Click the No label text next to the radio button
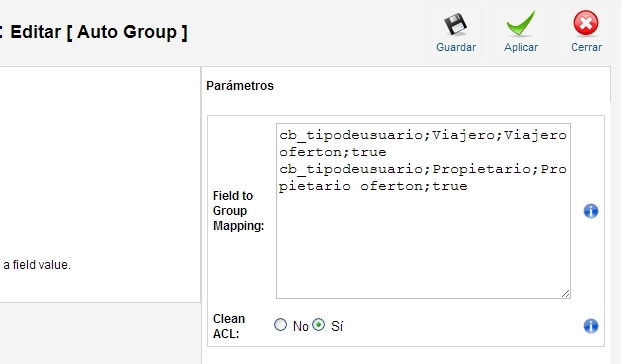The width and height of the screenshot is (621, 364). pos(300,326)
